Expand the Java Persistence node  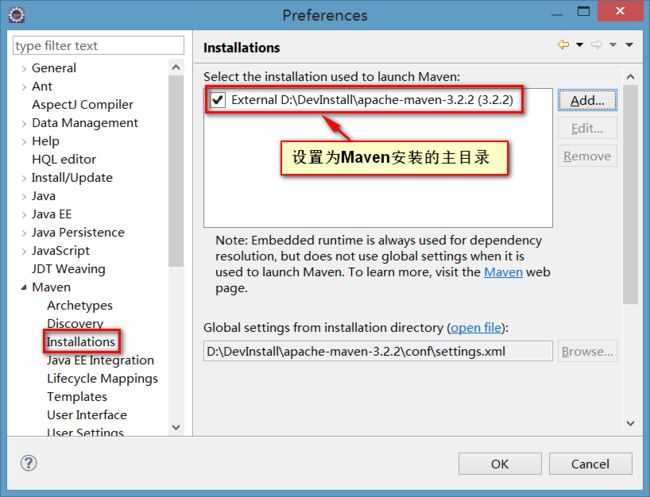(x=24, y=233)
